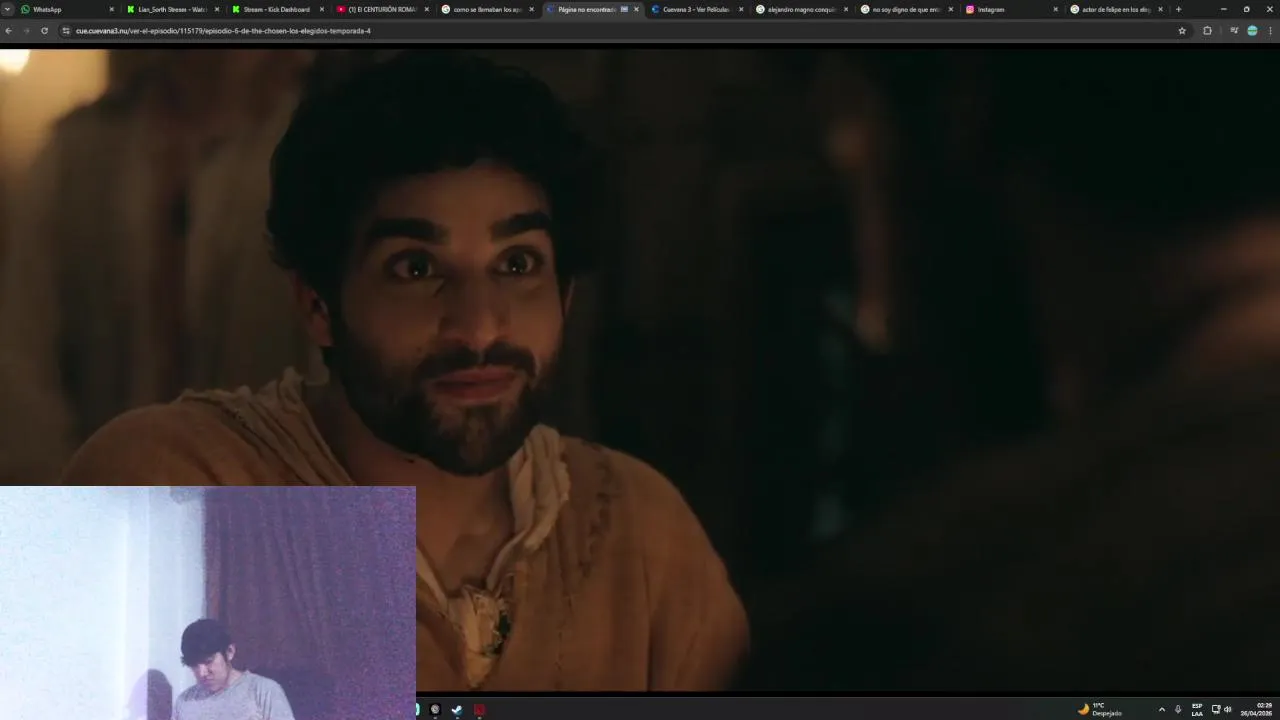Viewport: 1280px width, 720px height.
Task: Open the red app icon in taskbar
Action: (479, 710)
